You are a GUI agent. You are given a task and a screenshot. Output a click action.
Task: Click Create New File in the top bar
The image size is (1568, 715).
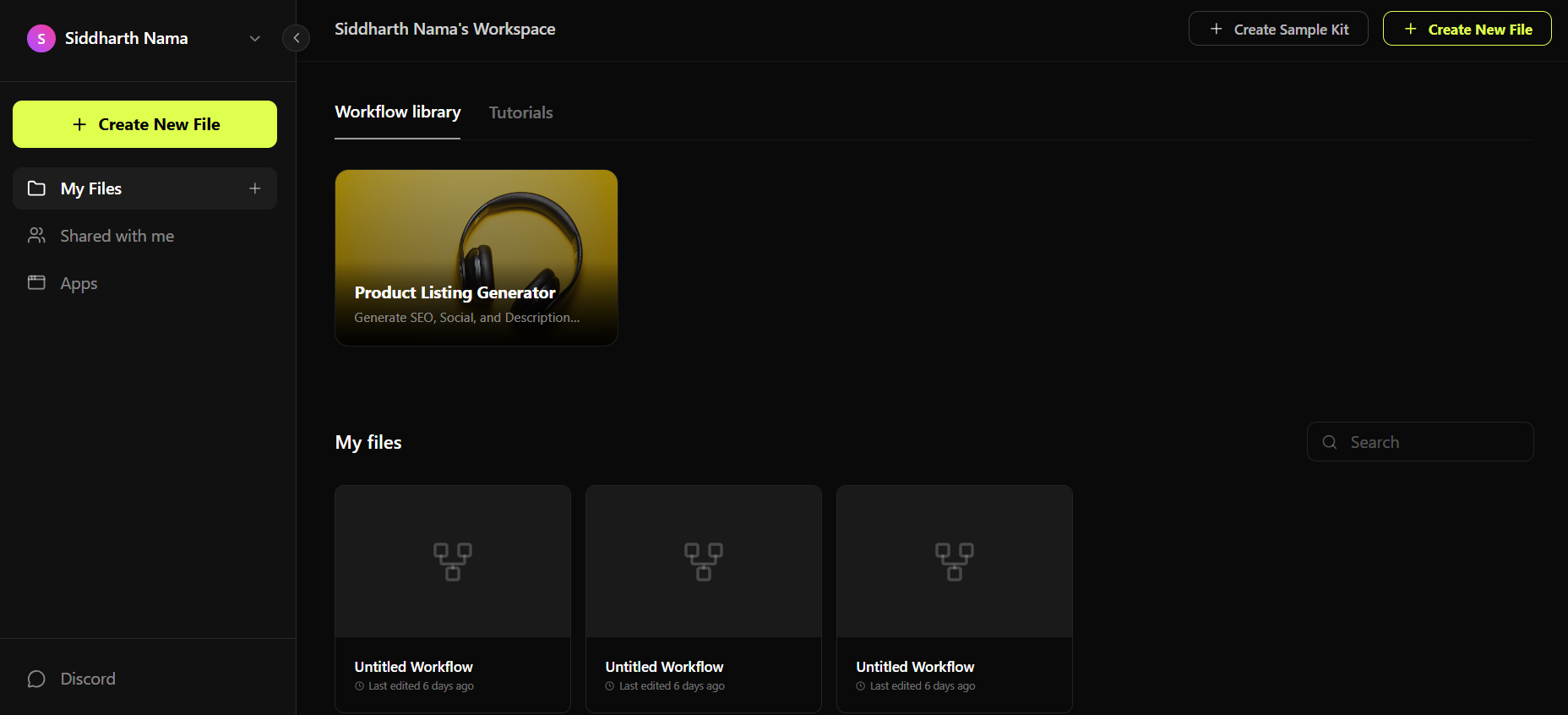click(x=1467, y=29)
